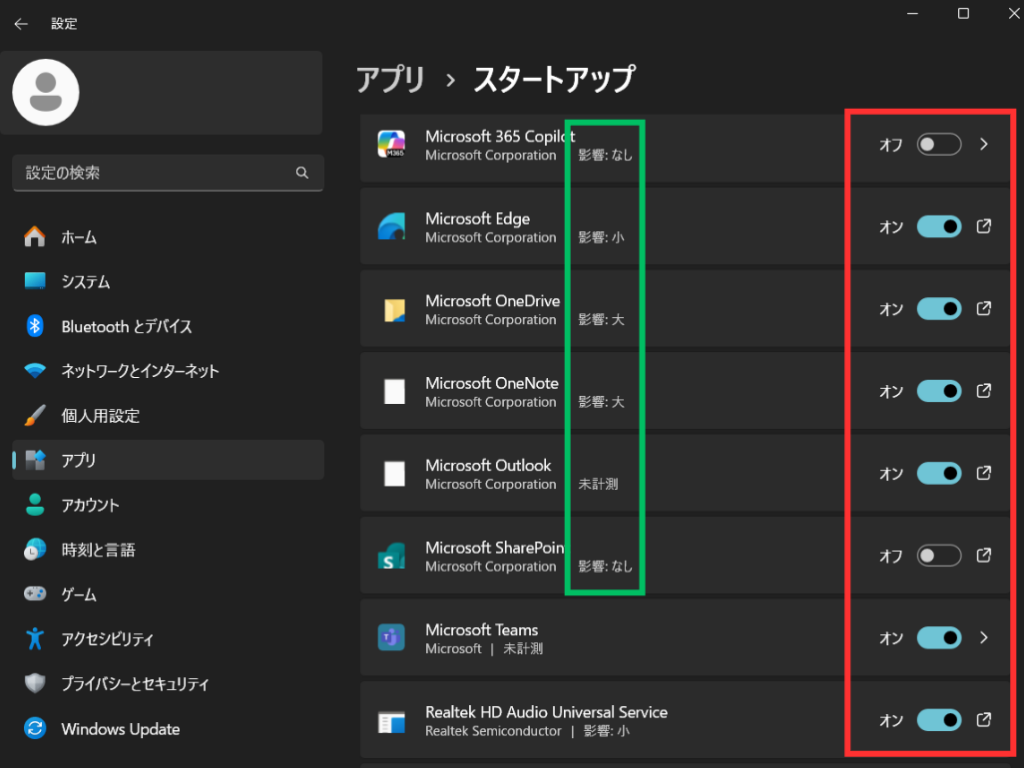
Task: Disable Microsoft Edge startup toggle
Action: pos(939,227)
